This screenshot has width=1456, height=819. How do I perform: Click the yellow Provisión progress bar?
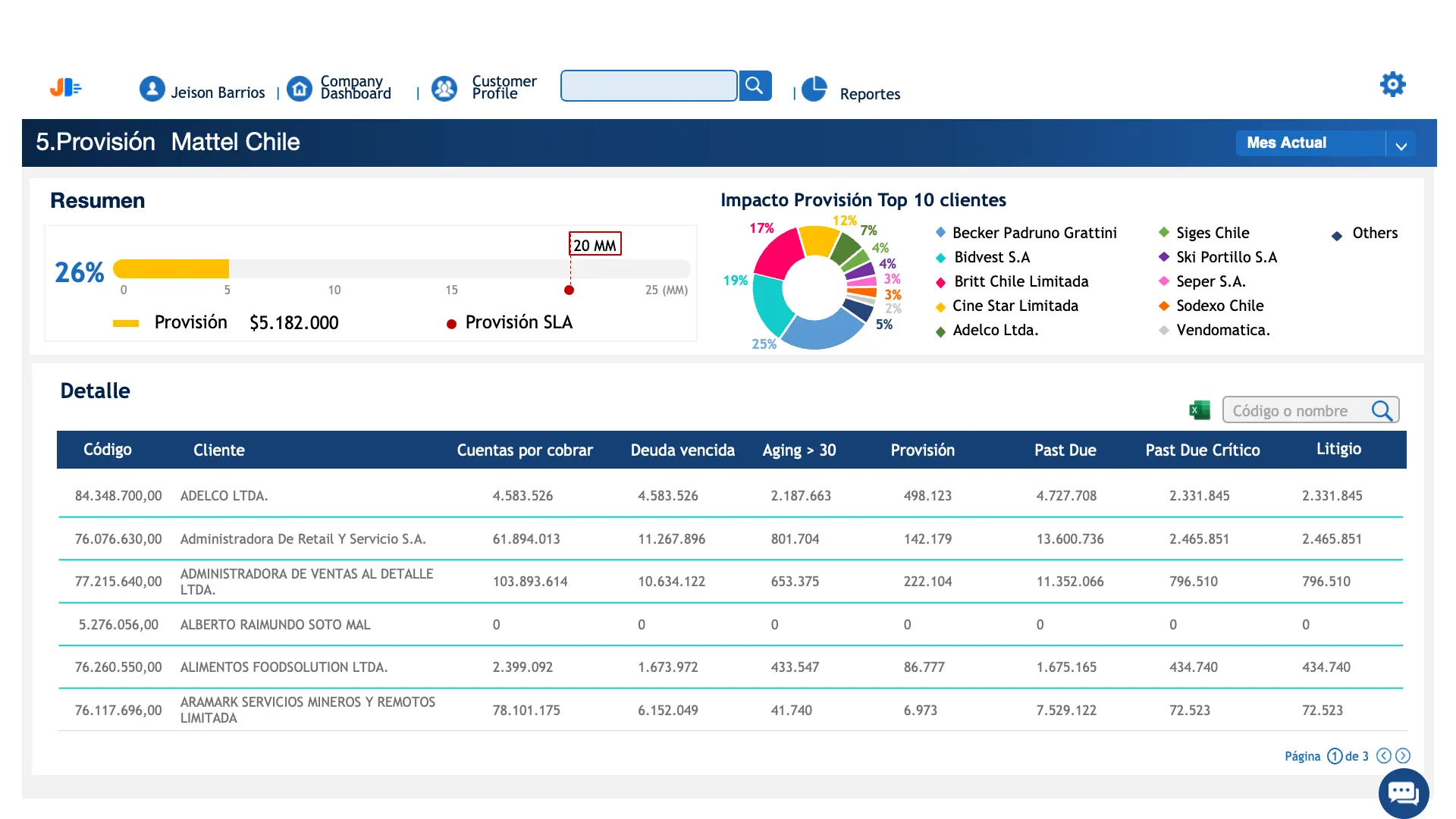point(171,268)
